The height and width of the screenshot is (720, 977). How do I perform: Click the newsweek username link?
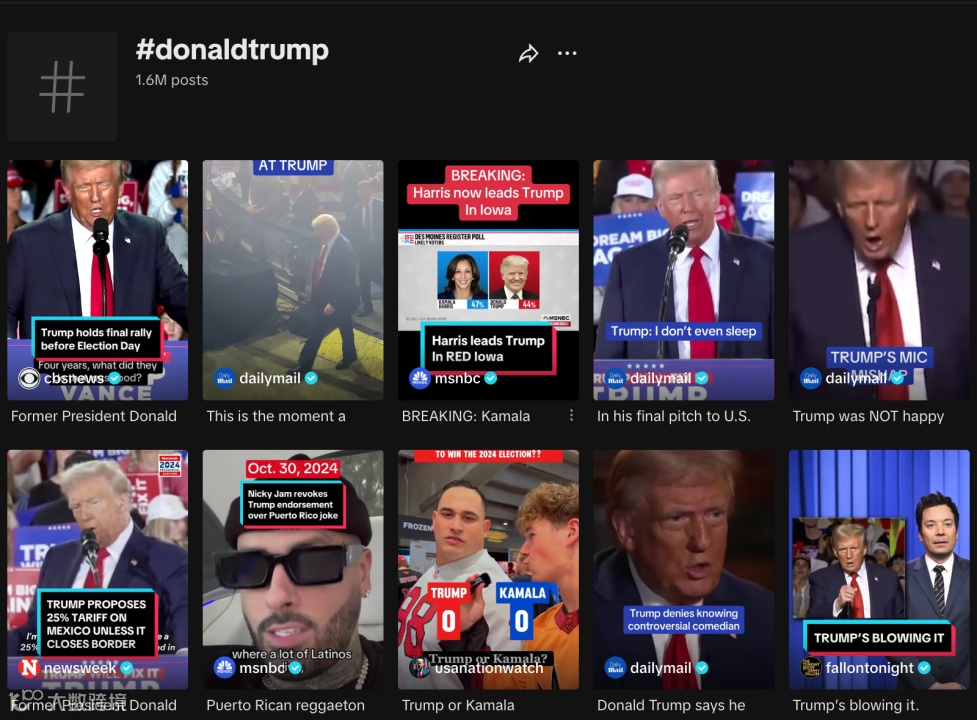(80, 668)
